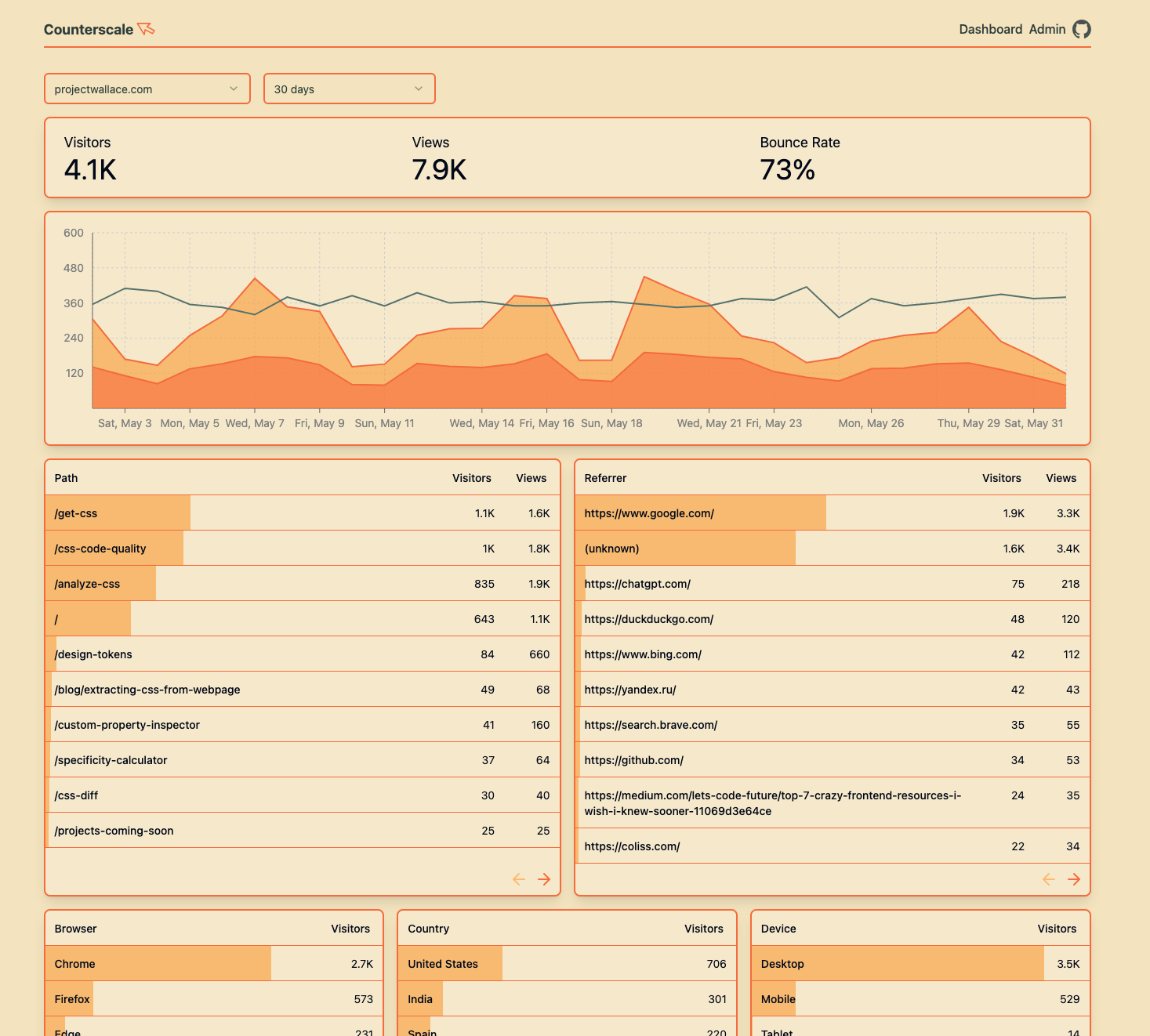Viewport: 1150px width, 1036px height.
Task: Click the left pagination arrow under the Path table
Action: tap(519, 879)
